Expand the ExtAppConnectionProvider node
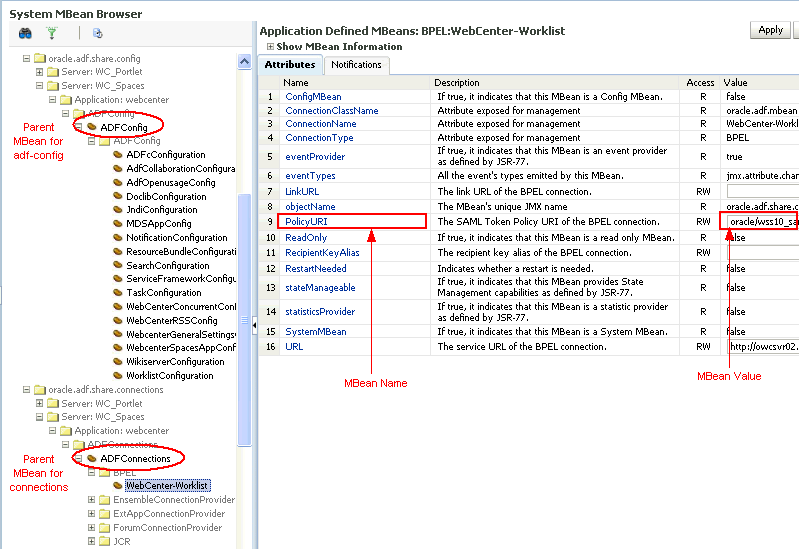The image size is (802, 549). click(91, 513)
